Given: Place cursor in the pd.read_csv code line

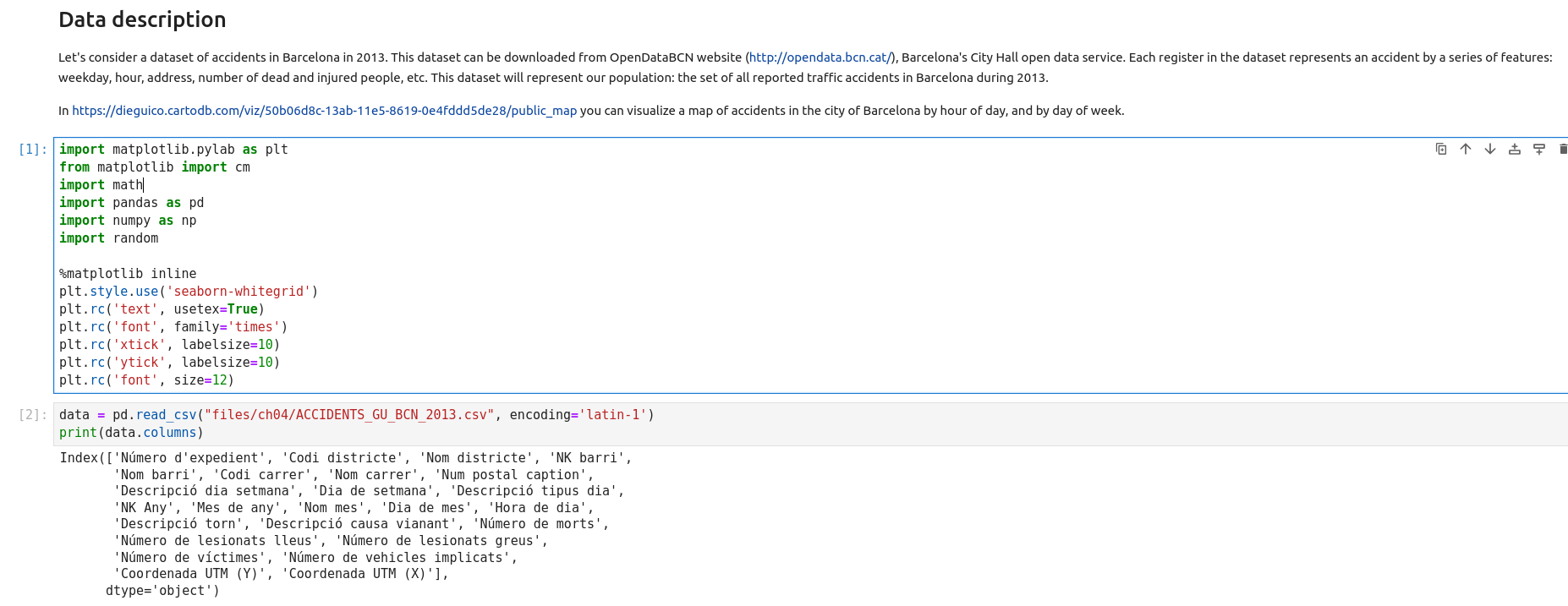Looking at the screenshot, I should (355, 415).
